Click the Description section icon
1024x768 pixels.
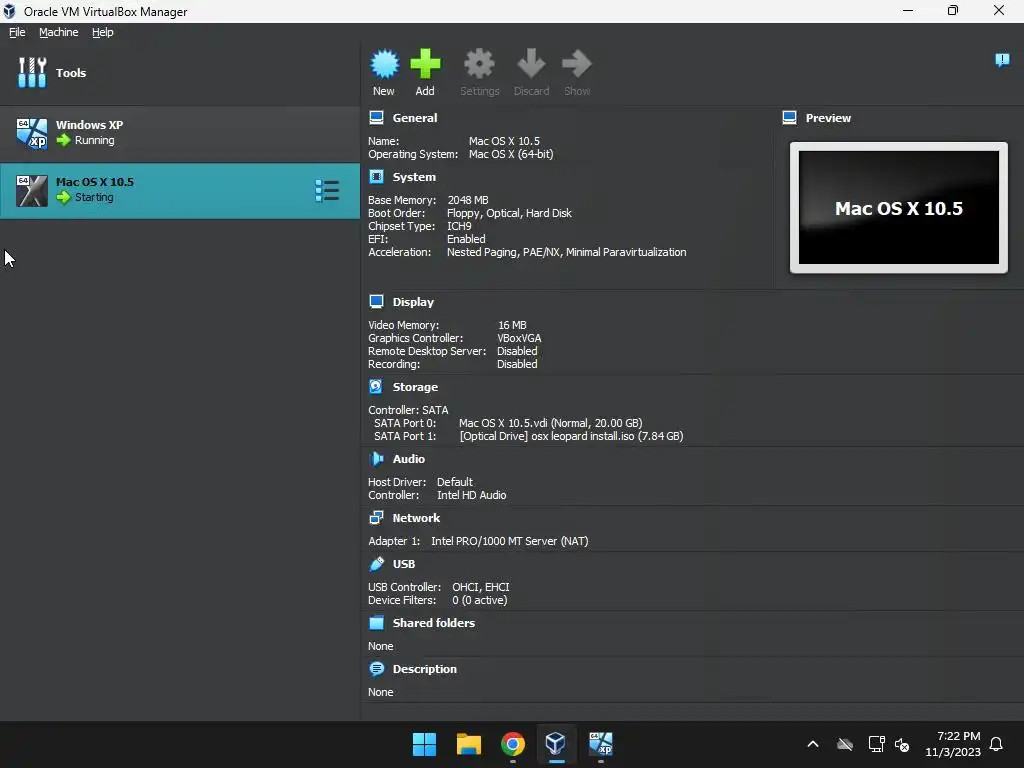point(376,669)
